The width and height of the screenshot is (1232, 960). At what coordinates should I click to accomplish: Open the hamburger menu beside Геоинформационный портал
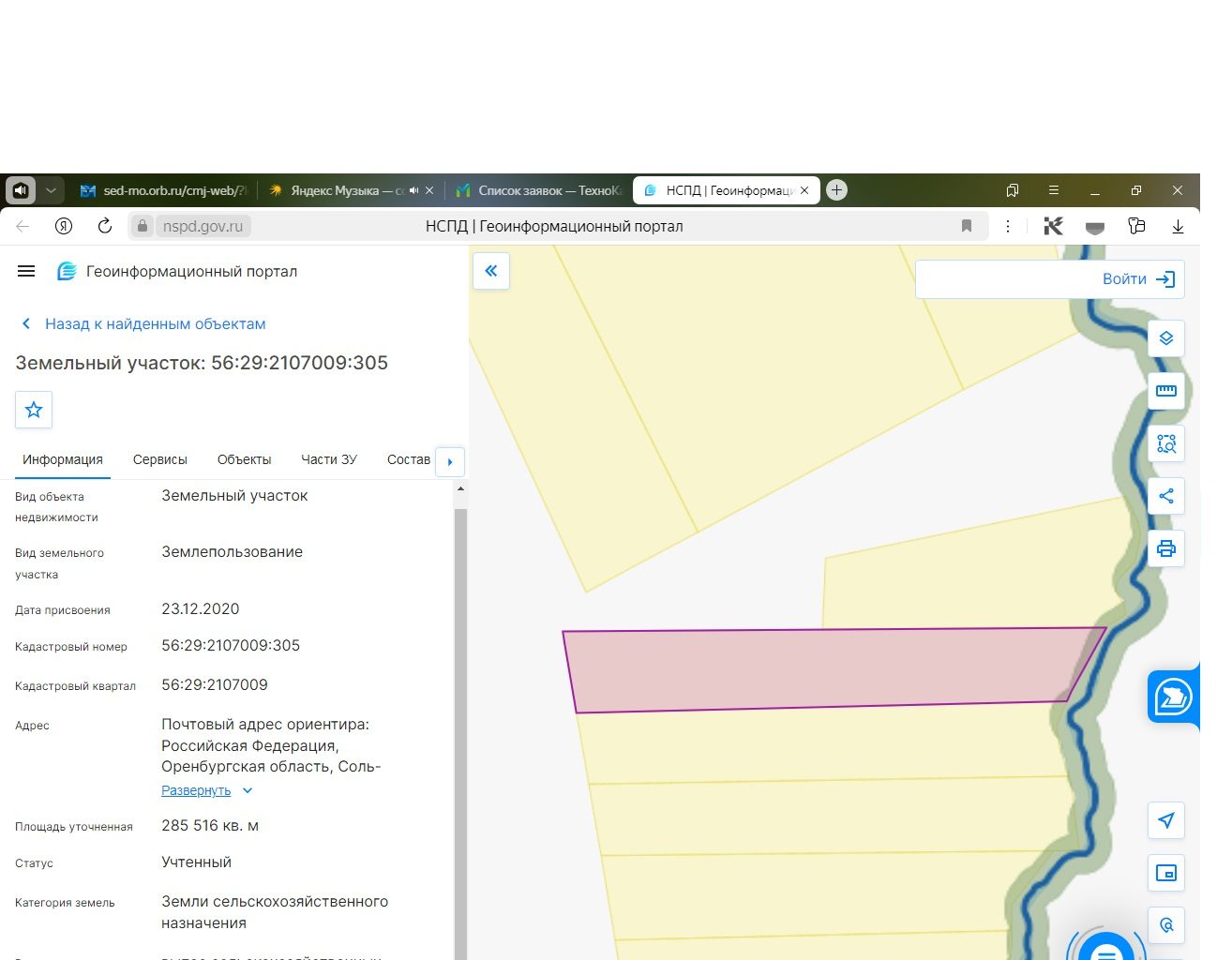tap(26, 271)
